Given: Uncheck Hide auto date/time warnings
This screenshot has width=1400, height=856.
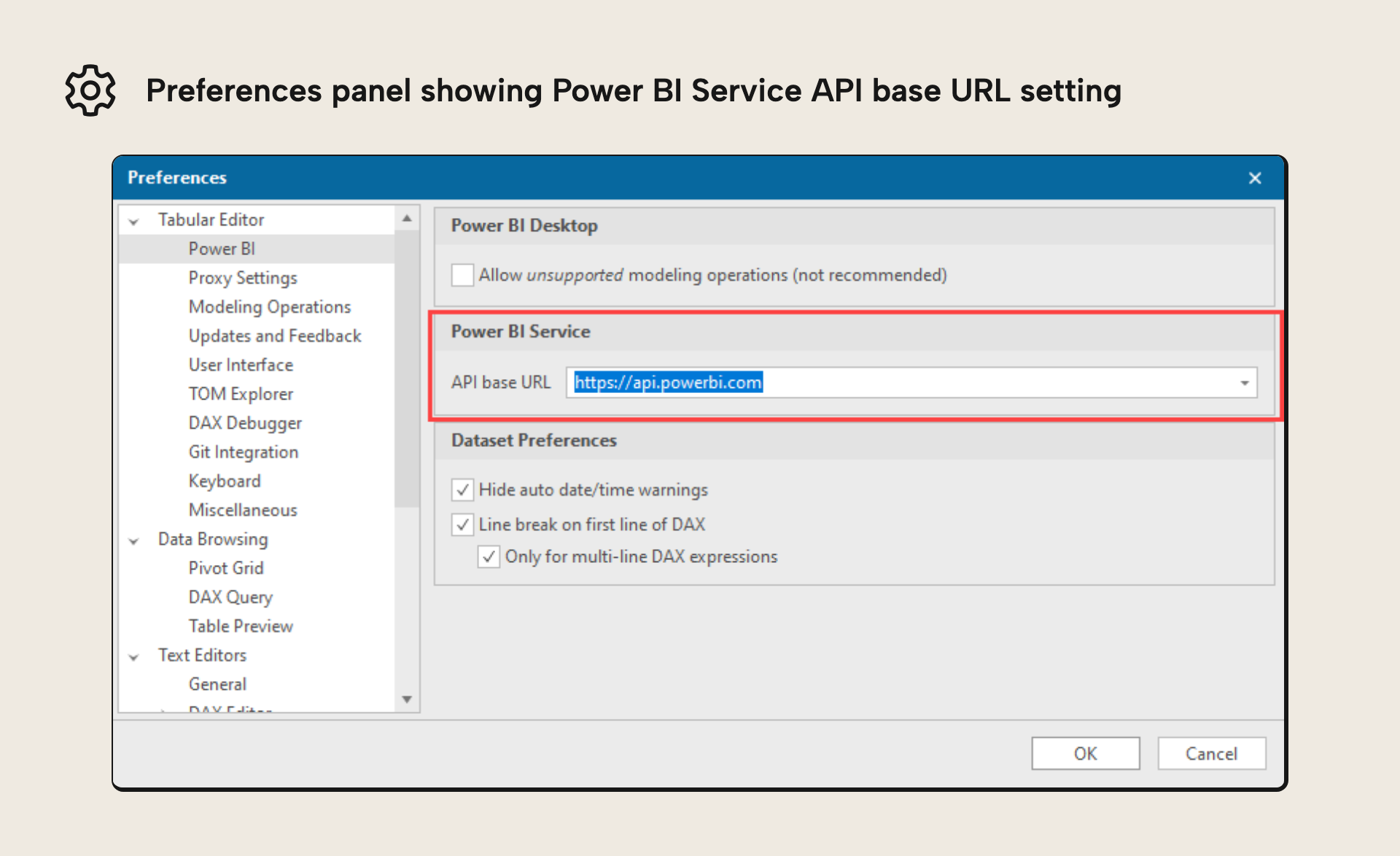Looking at the screenshot, I should (462, 489).
